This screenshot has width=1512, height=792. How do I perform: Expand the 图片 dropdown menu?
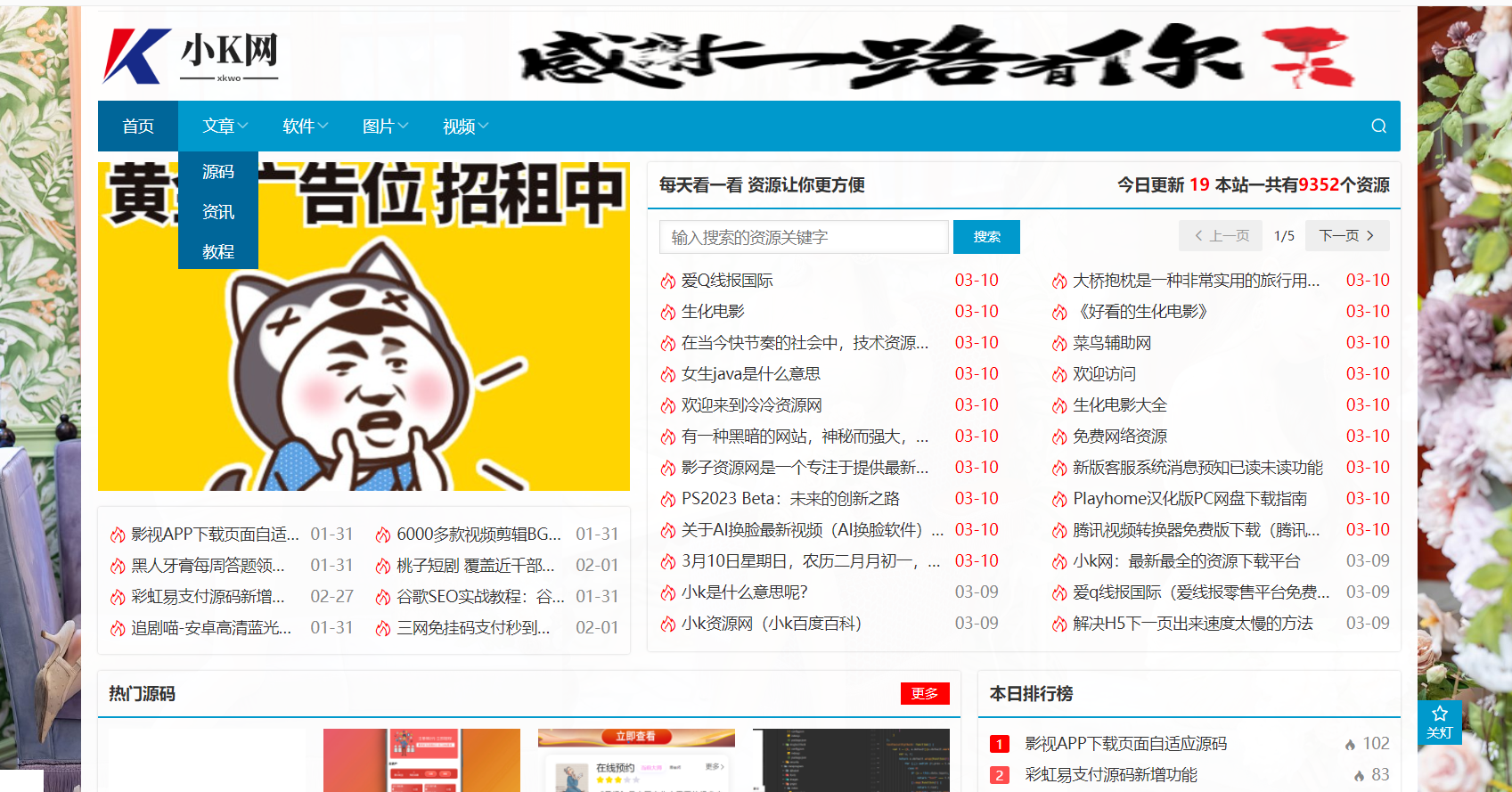point(385,127)
